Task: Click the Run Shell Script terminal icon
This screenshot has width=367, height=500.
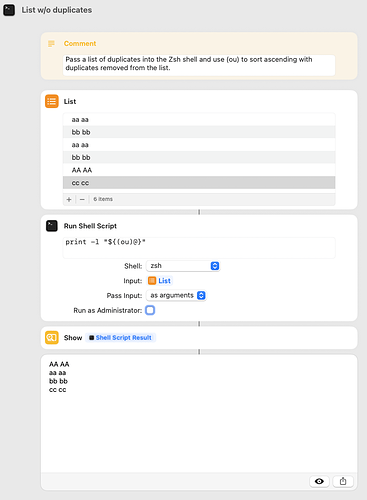Action: (52, 226)
